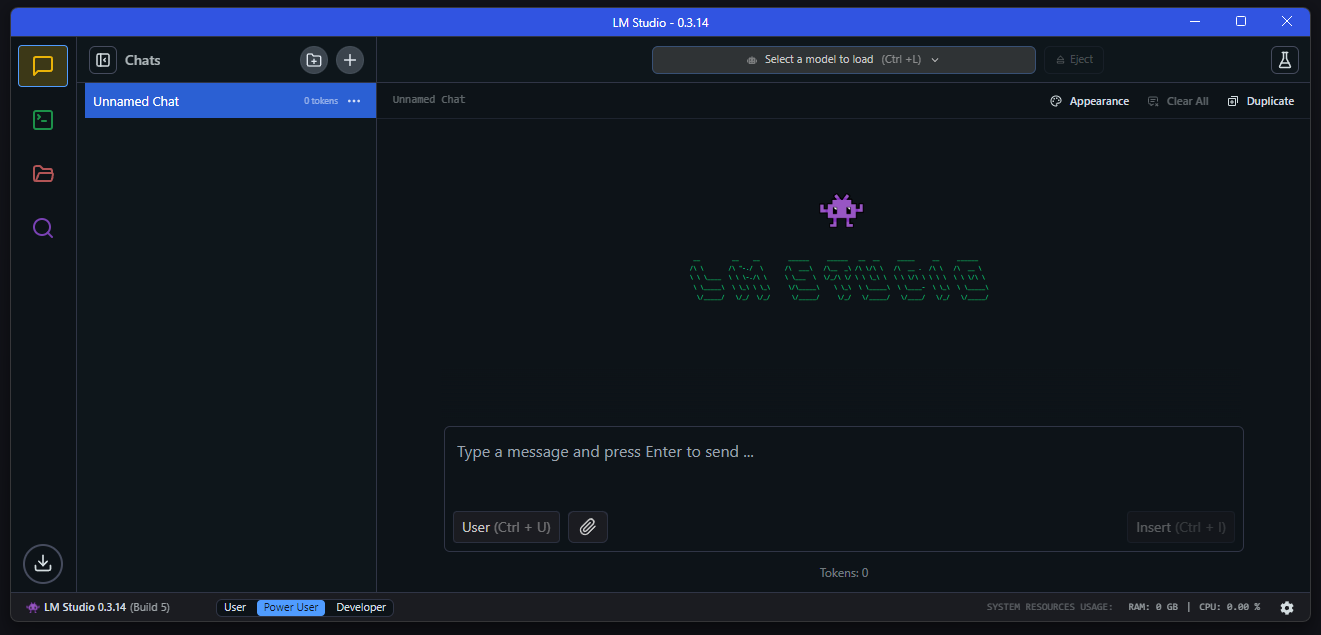Start a new chat with plus icon
The width and height of the screenshot is (1321, 635).
[x=350, y=60]
